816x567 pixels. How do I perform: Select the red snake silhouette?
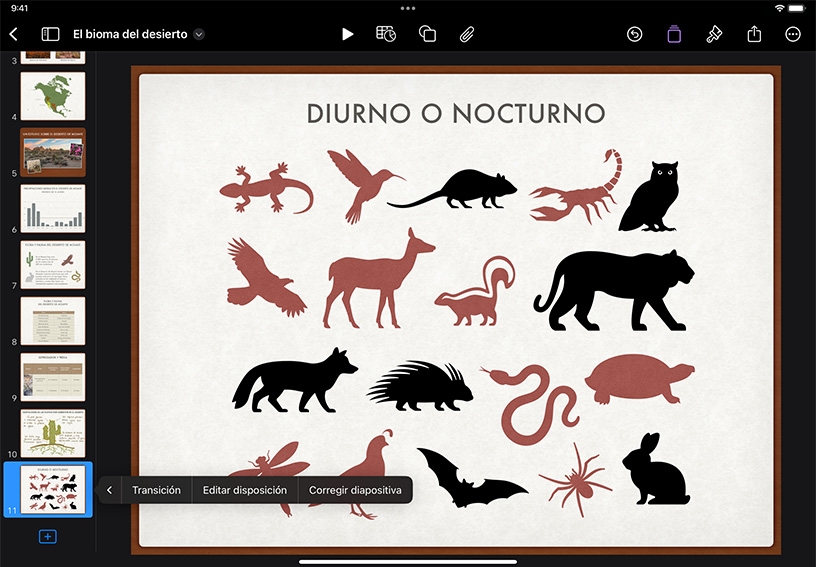point(532,405)
